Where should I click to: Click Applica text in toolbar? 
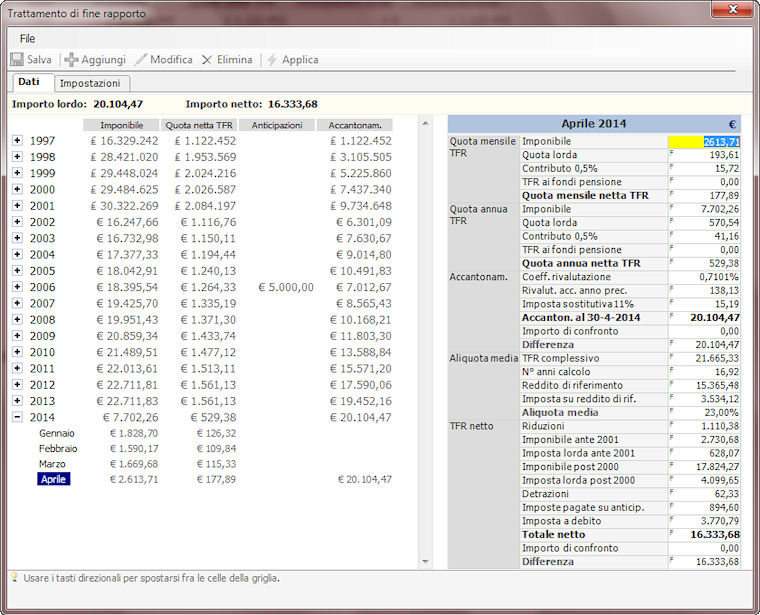pos(301,60)
